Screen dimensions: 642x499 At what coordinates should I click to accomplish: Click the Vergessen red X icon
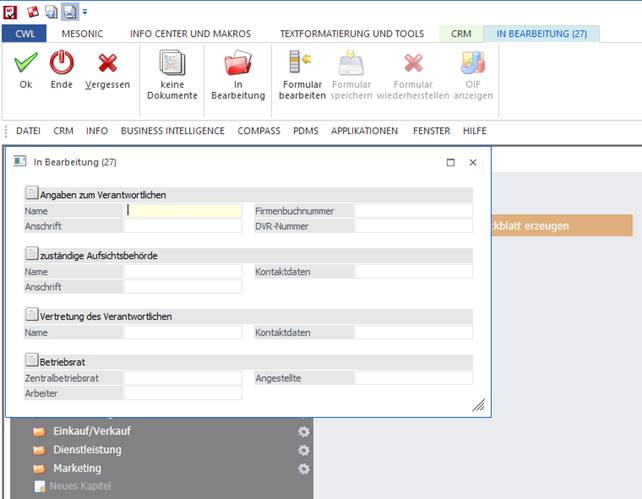point(107,64)
